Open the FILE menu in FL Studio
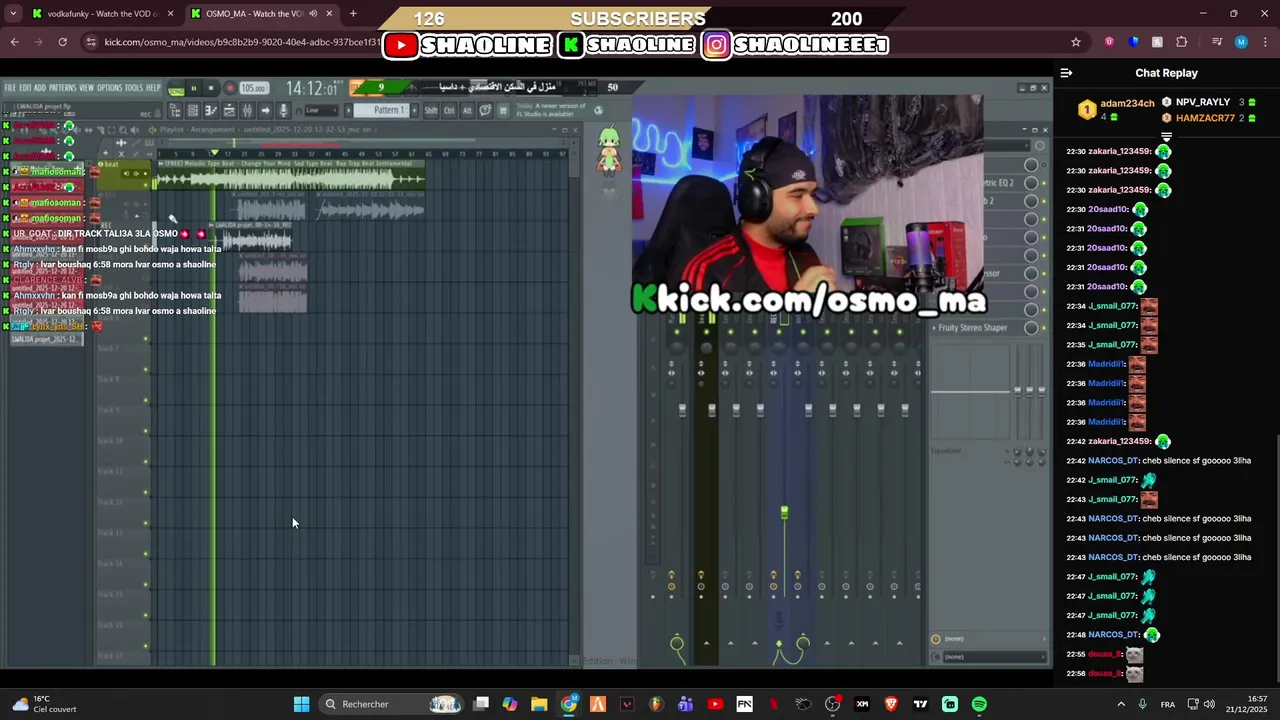This screenshot has height=720, width=1280. pyautogui.click(x=10, y=88)
